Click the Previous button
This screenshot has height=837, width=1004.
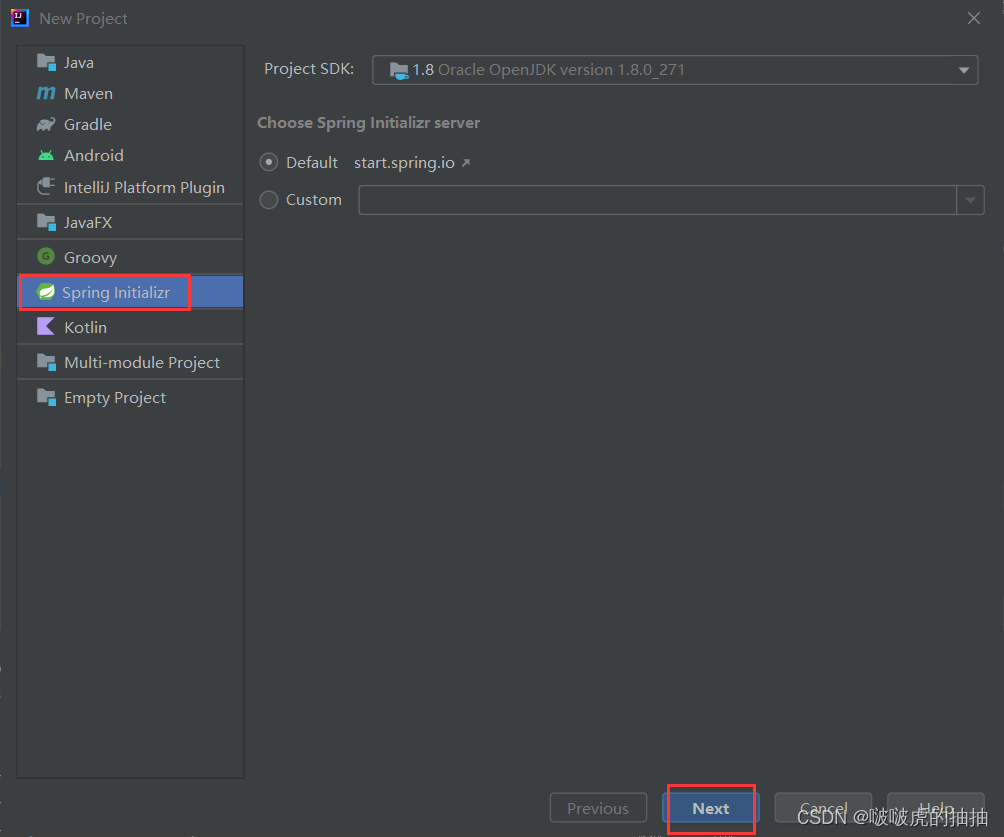tap(598, 808)
